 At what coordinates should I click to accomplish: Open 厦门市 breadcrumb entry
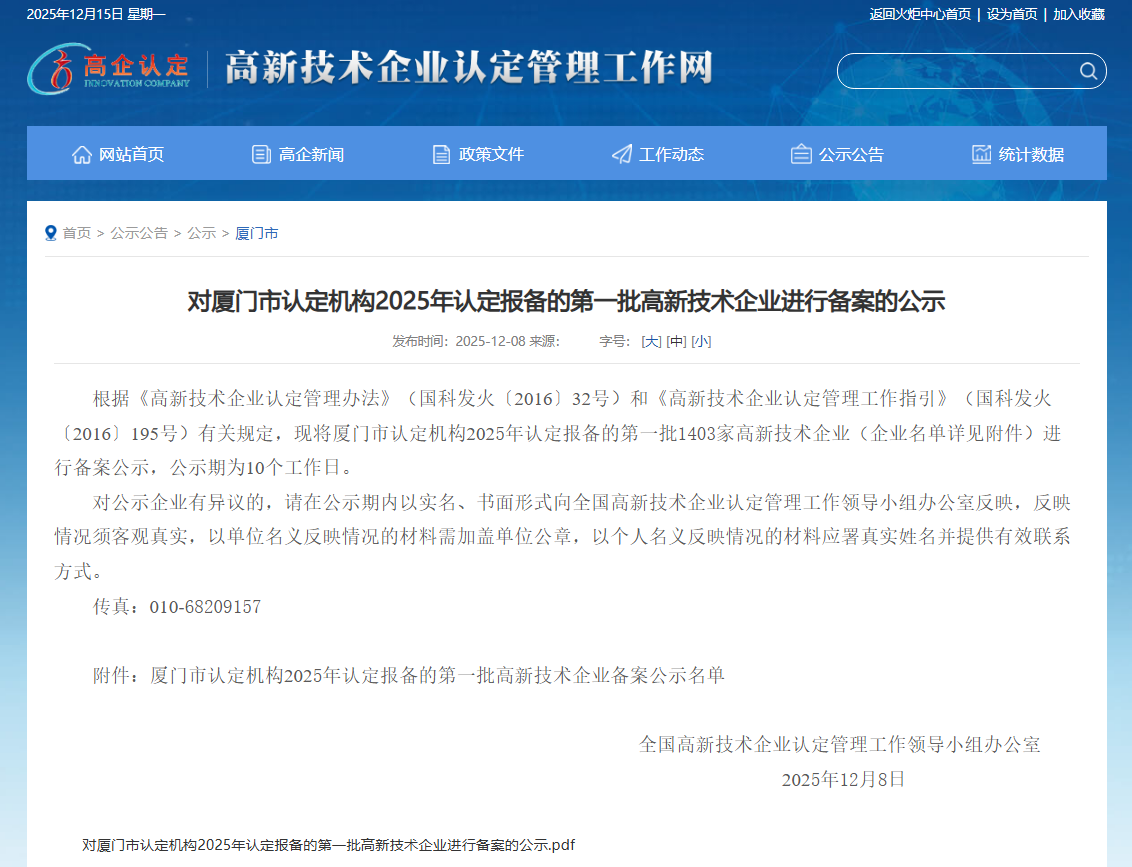258,232
